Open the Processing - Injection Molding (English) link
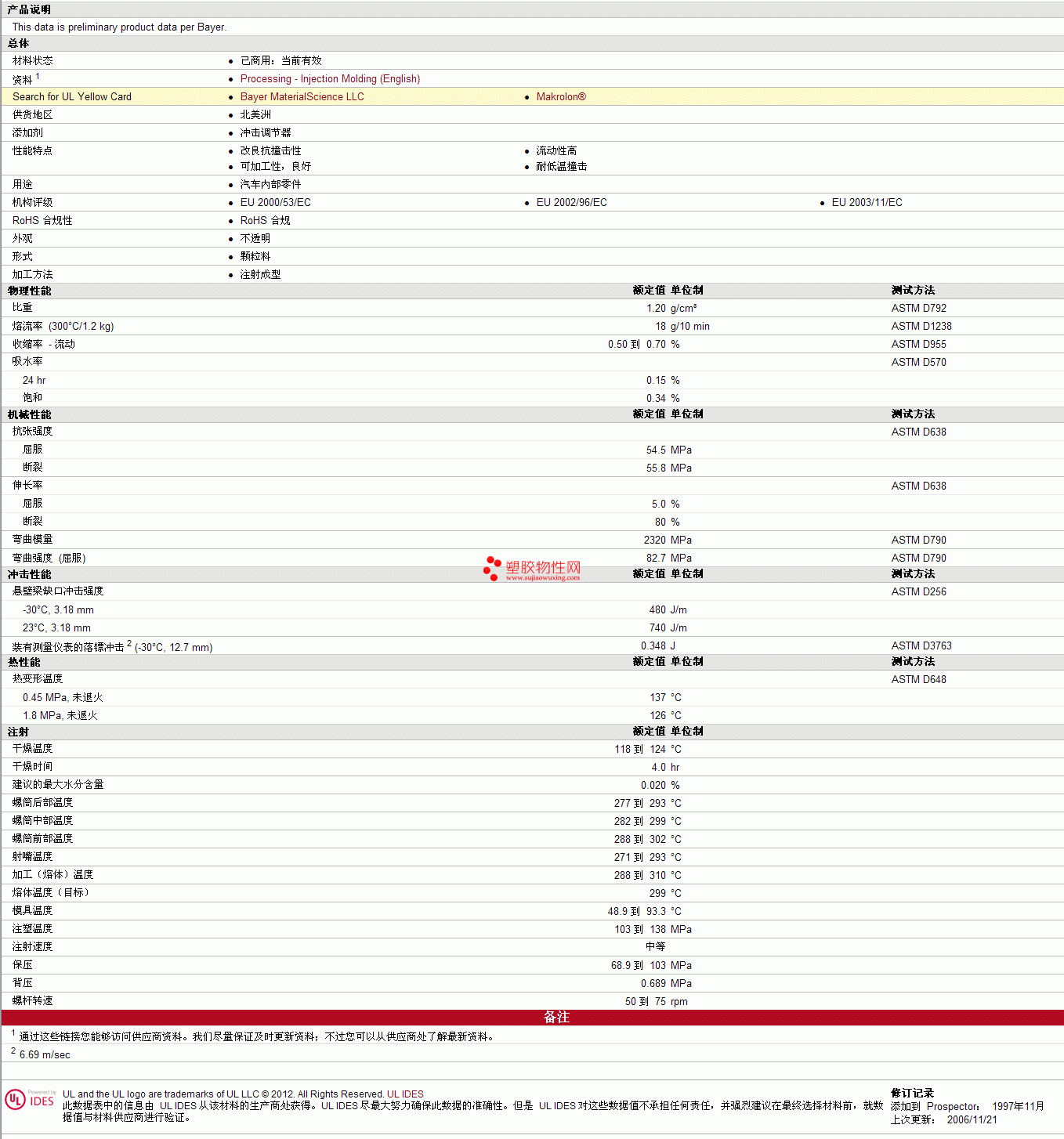 (x=330, y=79)
